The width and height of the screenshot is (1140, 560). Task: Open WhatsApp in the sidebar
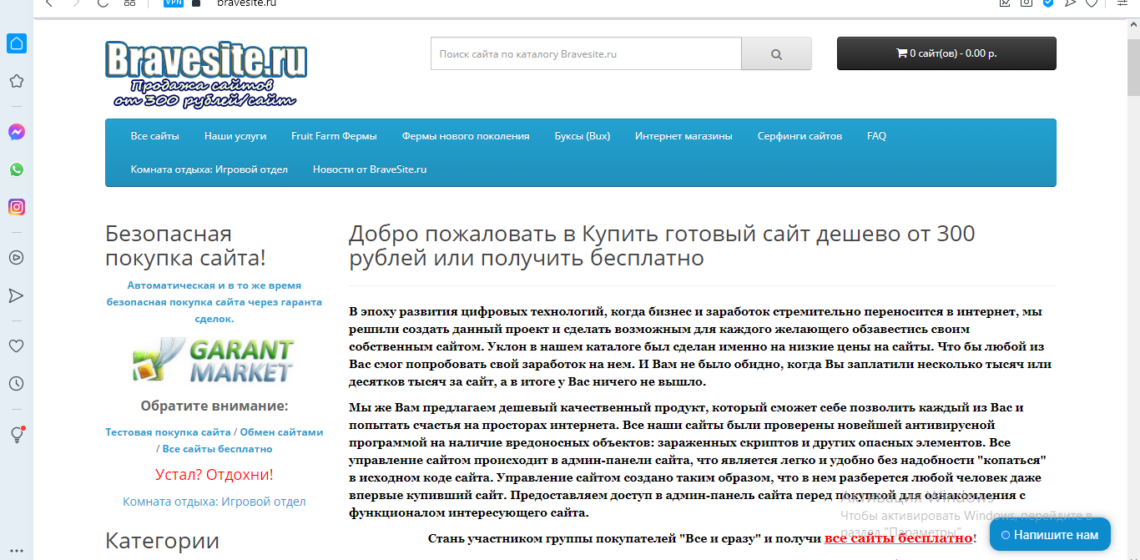[16, 170]
